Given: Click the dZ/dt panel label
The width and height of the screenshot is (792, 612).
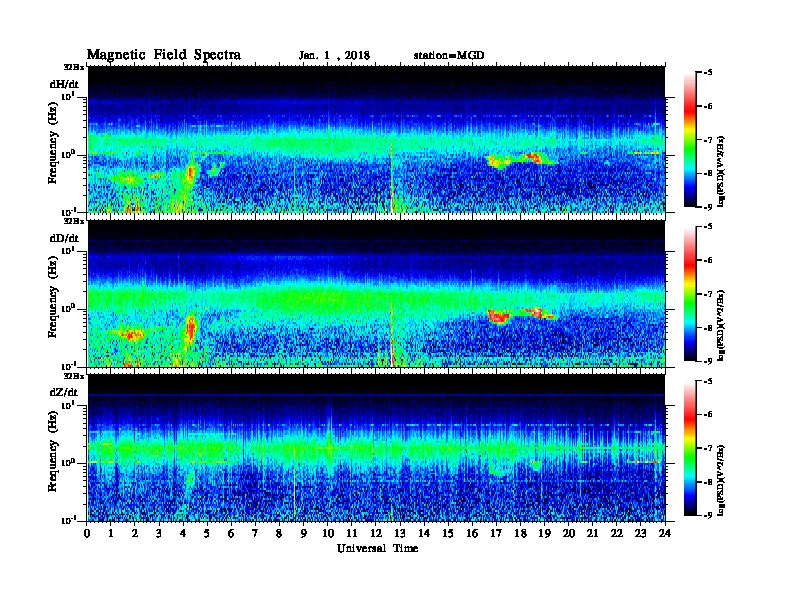Looking at the screenshot, I should 64,392.
